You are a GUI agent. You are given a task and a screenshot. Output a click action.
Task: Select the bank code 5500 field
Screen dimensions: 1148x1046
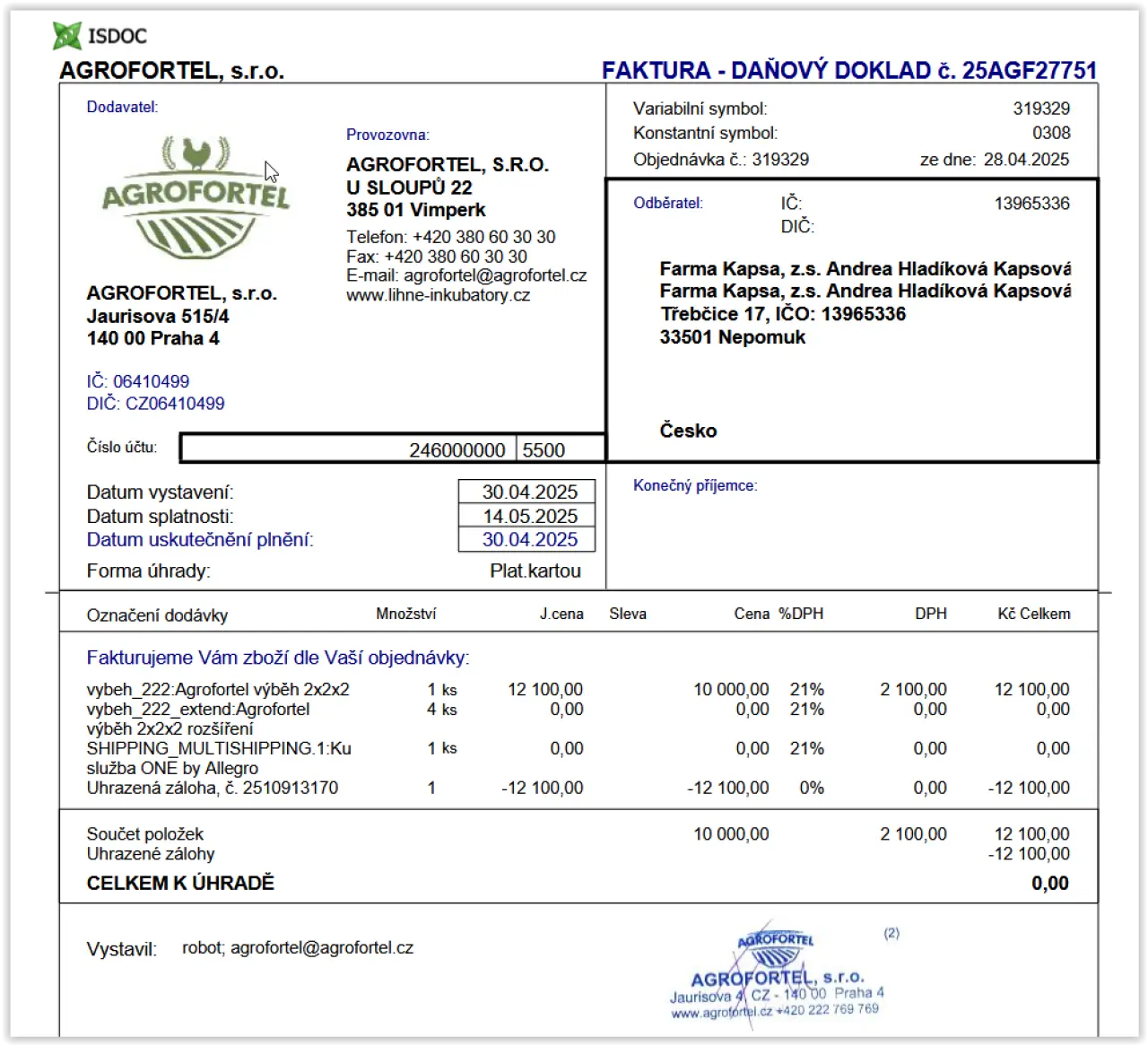[x=560, y=449]
